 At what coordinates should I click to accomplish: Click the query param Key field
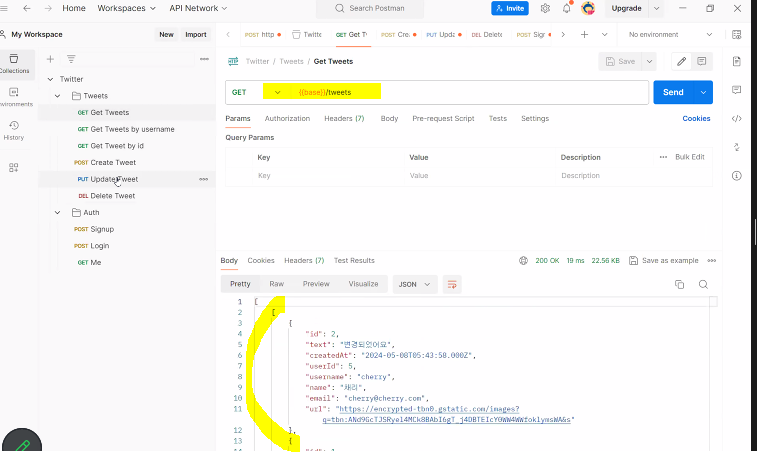tap(328, 176)
